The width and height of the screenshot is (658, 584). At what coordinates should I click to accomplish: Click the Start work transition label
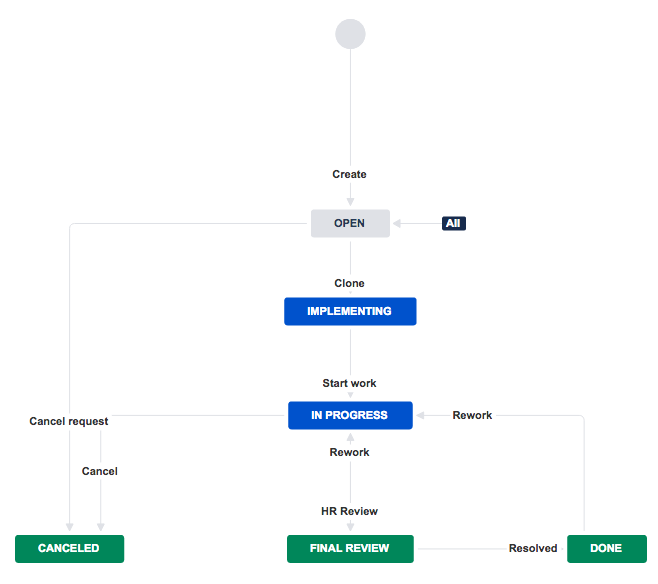(x=349, y=383)
